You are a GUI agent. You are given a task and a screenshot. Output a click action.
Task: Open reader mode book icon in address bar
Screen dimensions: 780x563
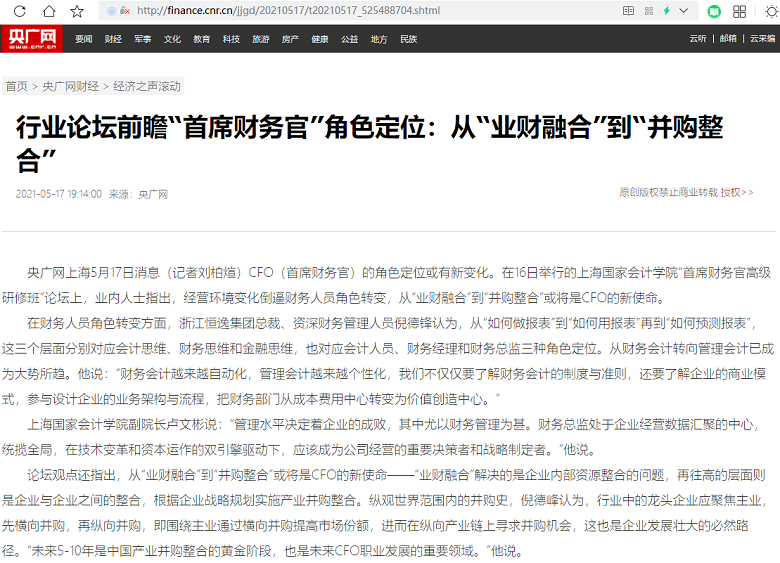tap(629, 11)
